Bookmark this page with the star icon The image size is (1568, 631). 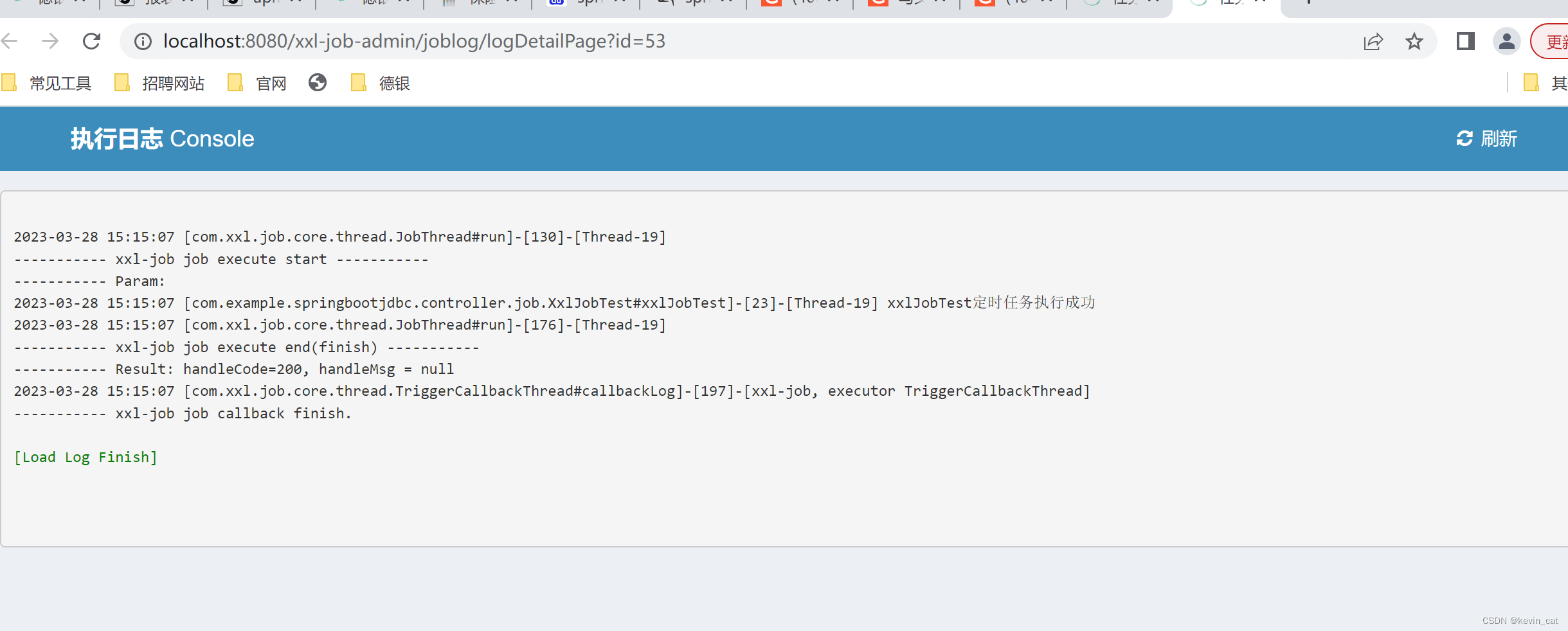pyautogui.click(x=1414, y=42)
